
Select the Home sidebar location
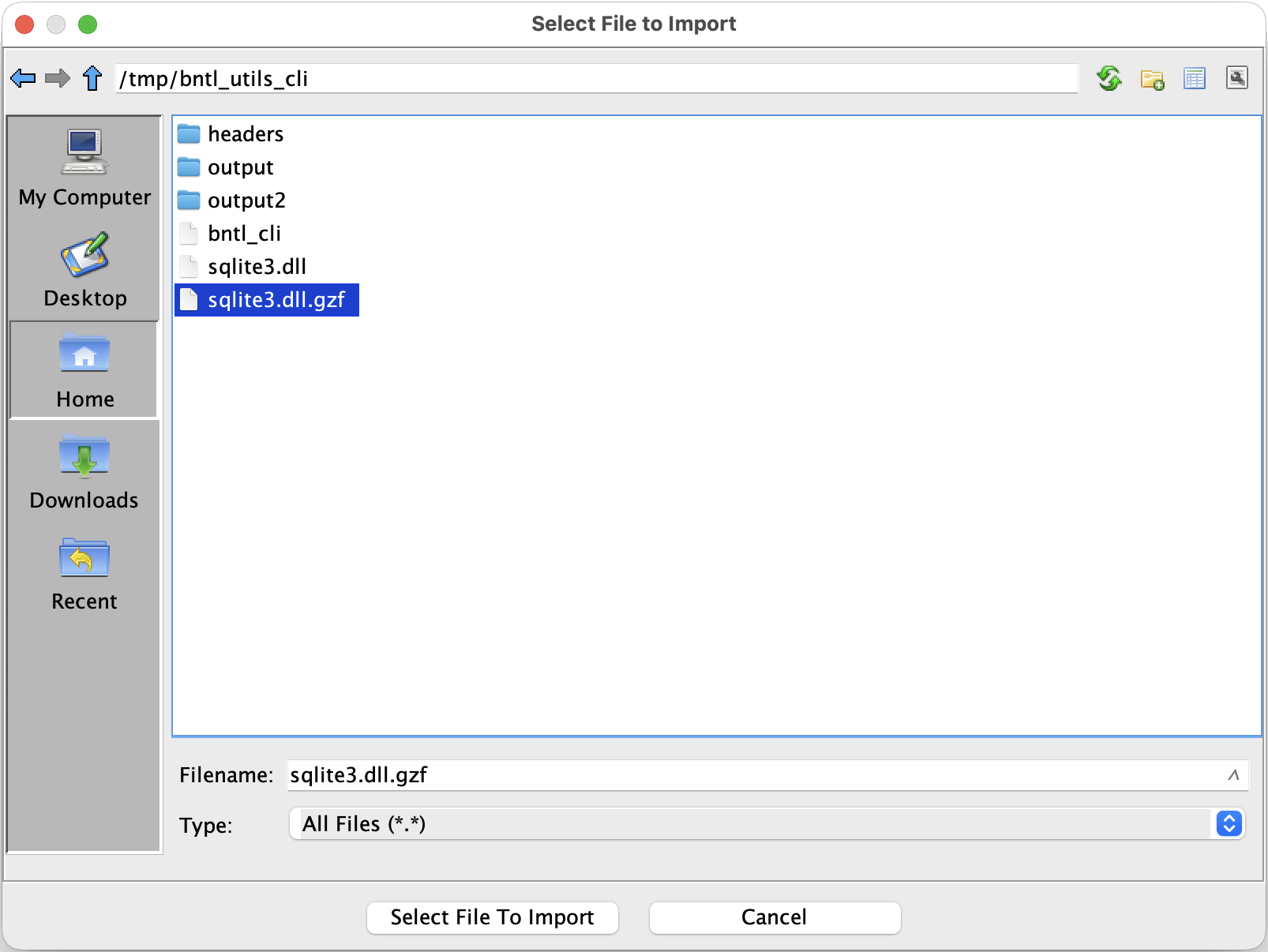84,369
